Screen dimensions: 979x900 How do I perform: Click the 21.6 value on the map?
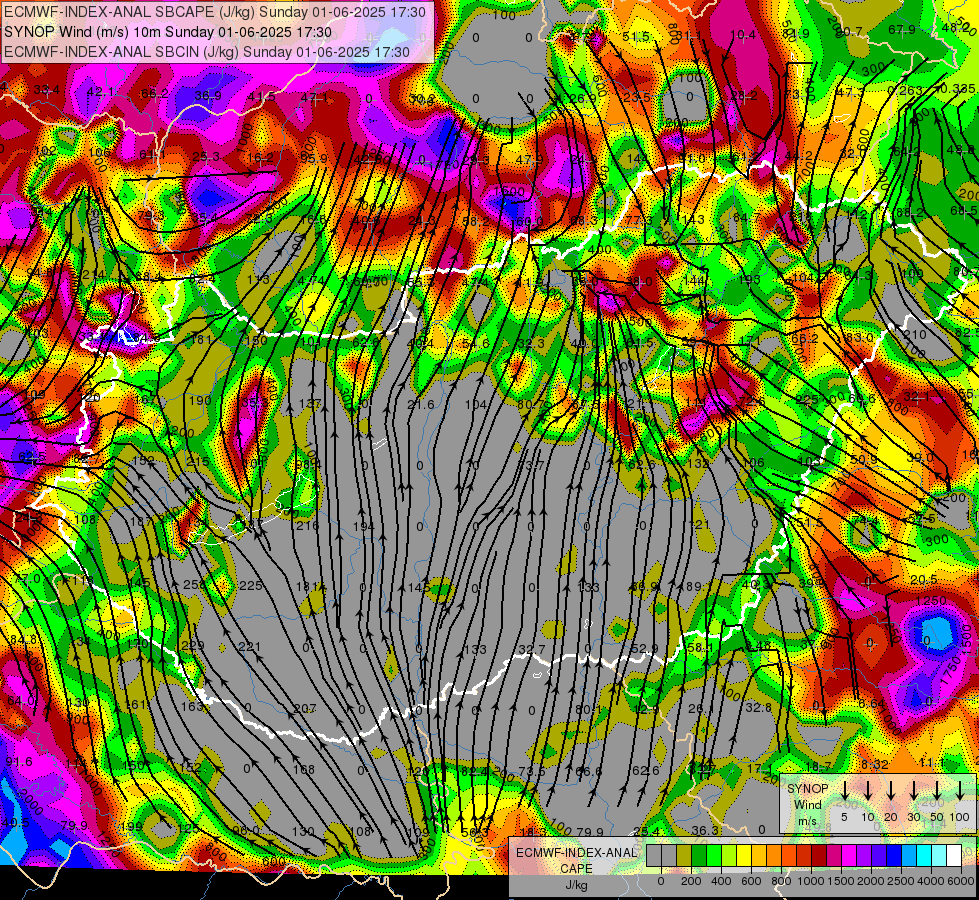pos(420,405)
